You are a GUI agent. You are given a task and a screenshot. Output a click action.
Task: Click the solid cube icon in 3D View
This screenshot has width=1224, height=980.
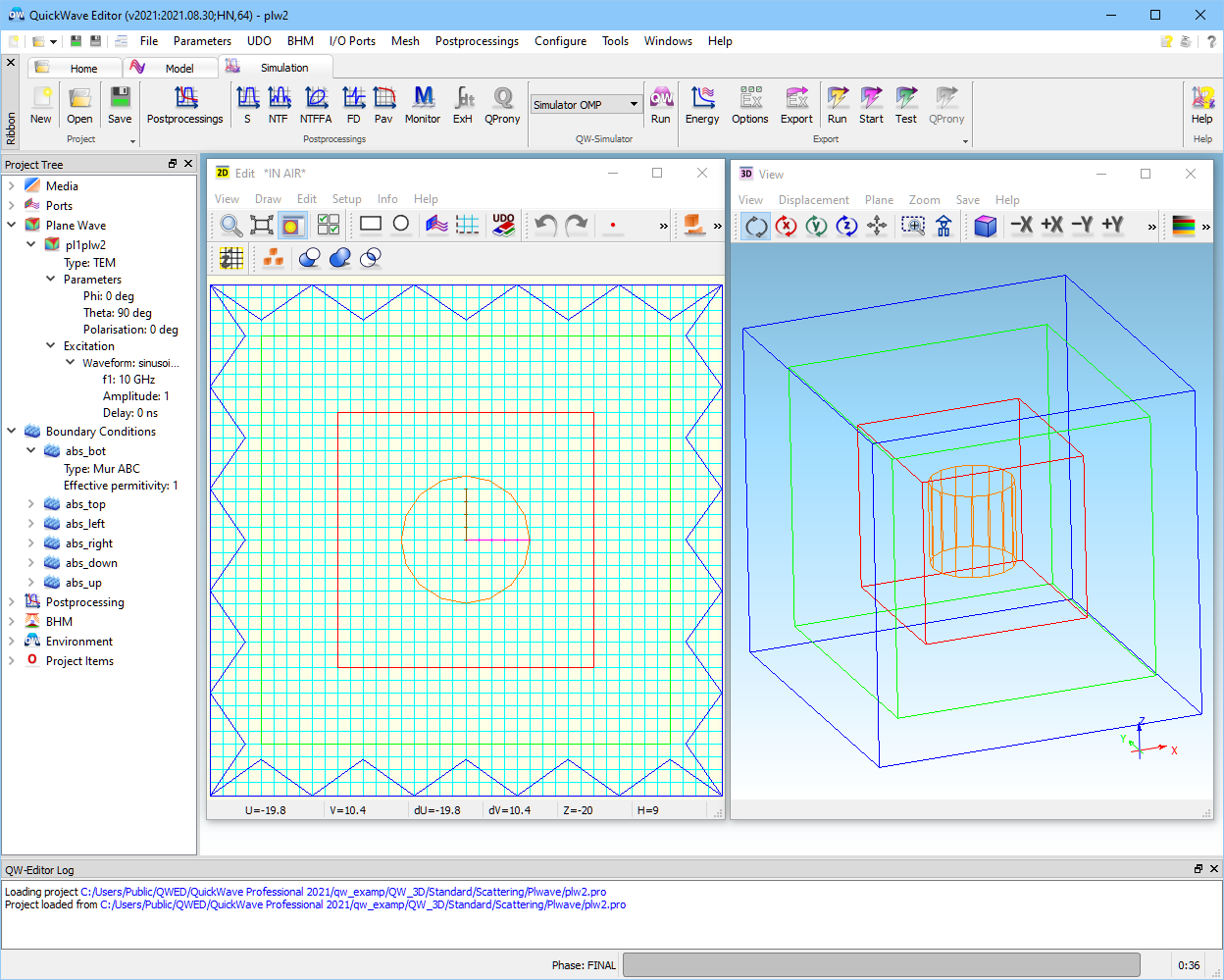click(x=986, y=227)
